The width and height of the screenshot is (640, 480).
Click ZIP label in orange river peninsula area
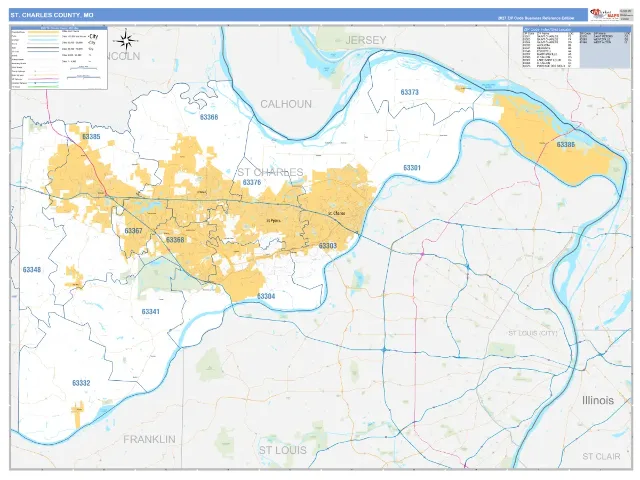click(x=566, y=145)
